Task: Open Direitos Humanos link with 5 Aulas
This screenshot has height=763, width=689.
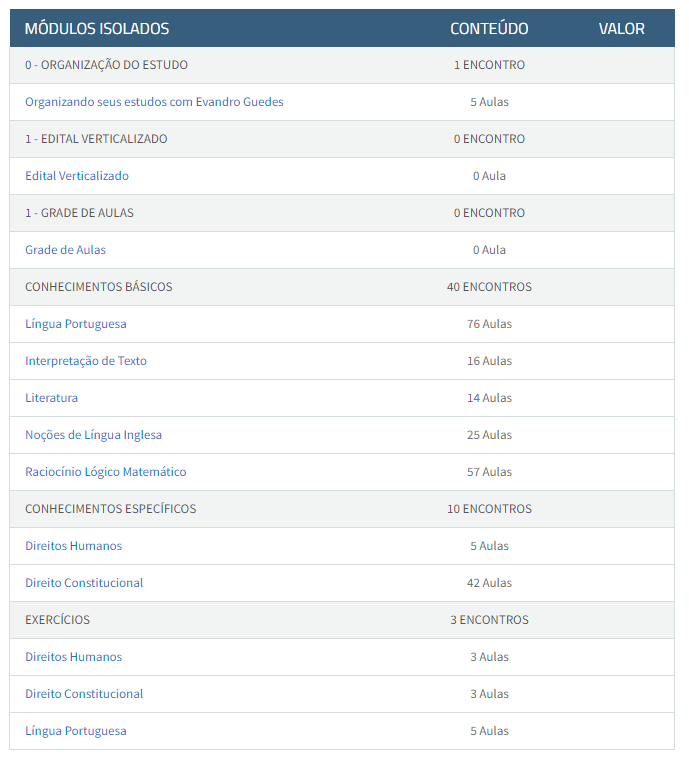Action: click(x=73, y=546)
